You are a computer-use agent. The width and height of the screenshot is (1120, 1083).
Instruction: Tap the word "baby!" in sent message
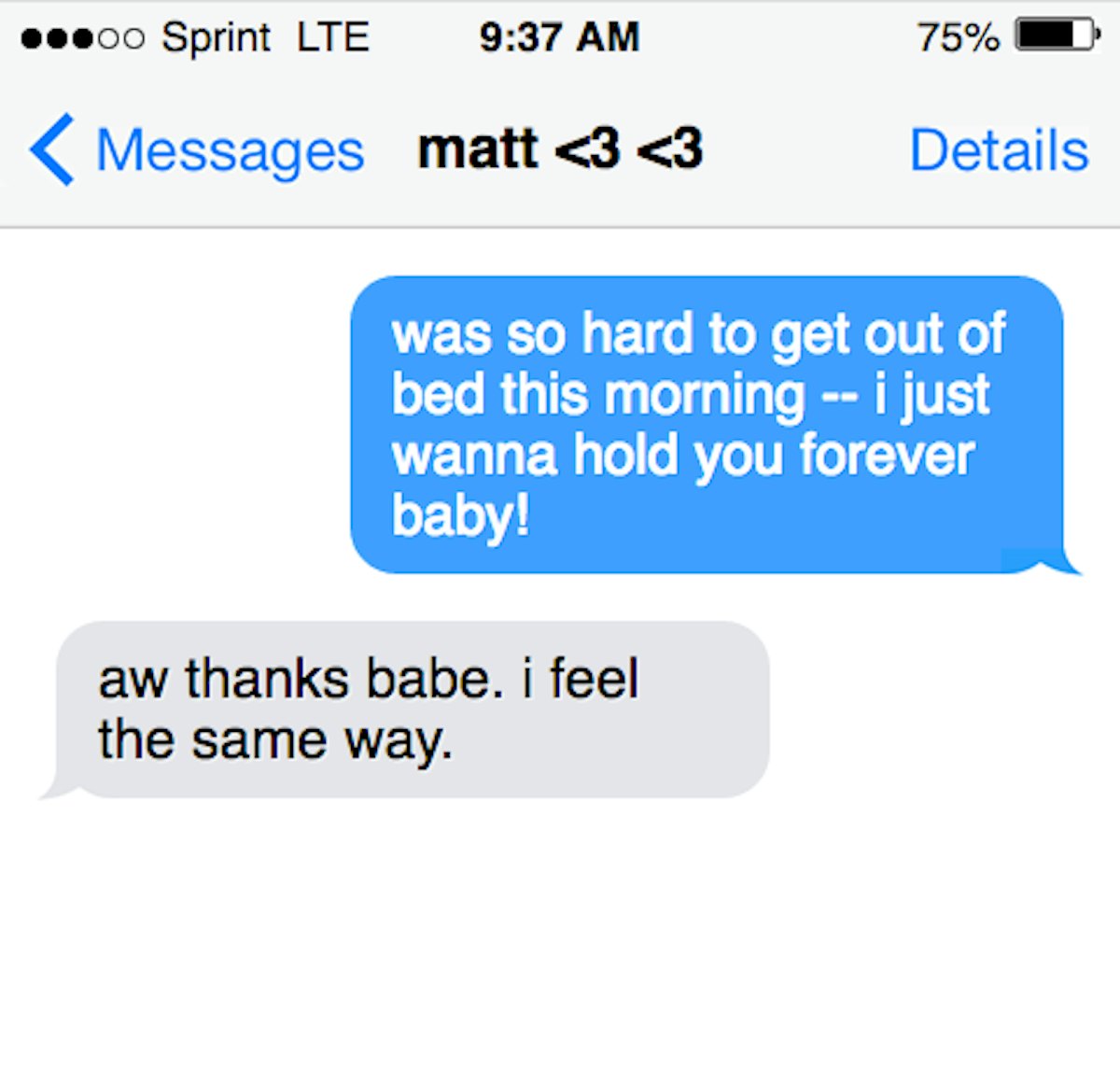pos(460,516)
